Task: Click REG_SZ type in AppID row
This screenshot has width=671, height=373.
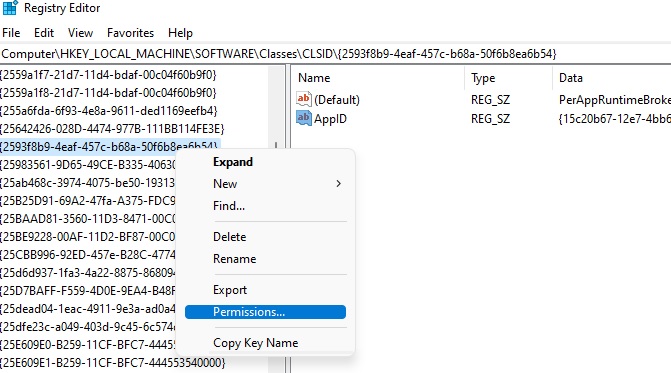Action: click(490, 118)
